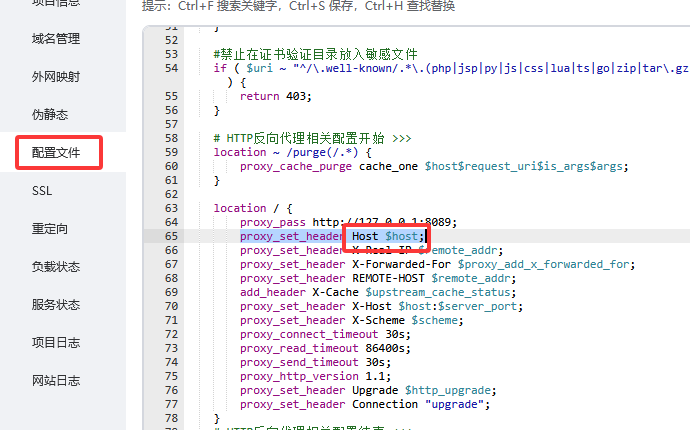Switch to the 外网映射 tab
Viewport: 690px width, 430px height.
[x=55, y=77]
